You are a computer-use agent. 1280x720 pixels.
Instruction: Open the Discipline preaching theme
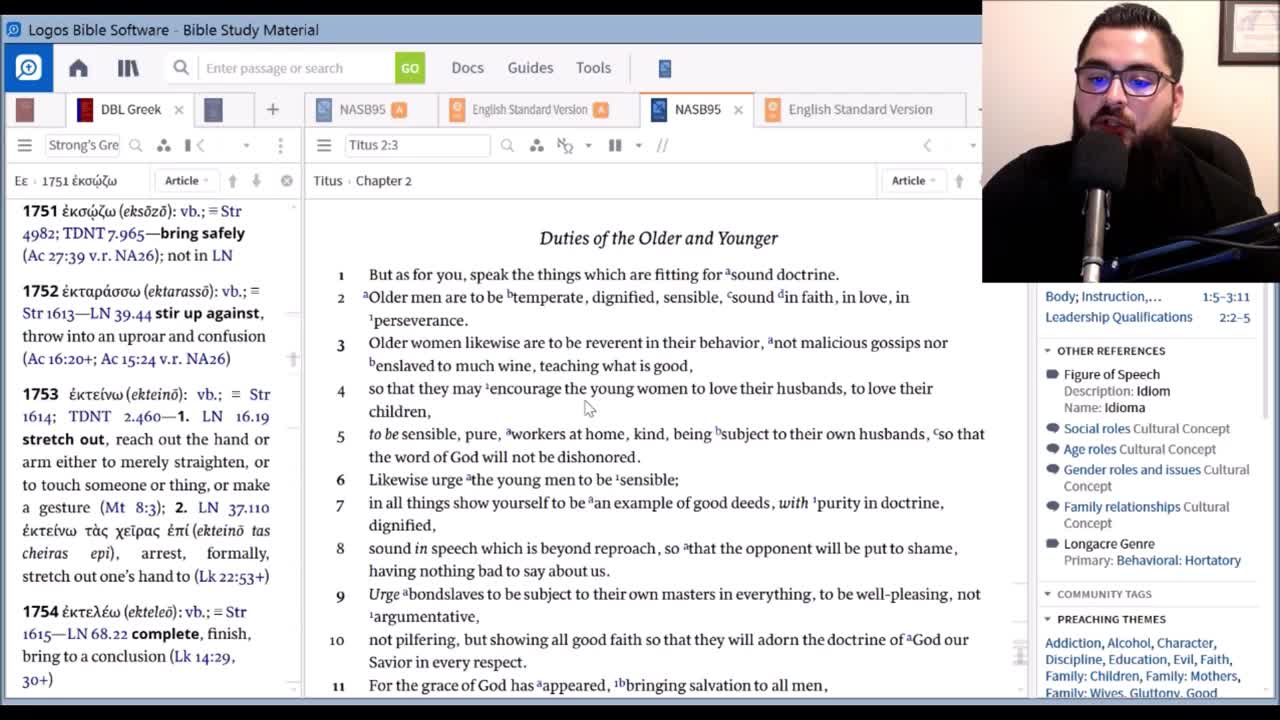pyautogui.click(x=1073, y=660)
